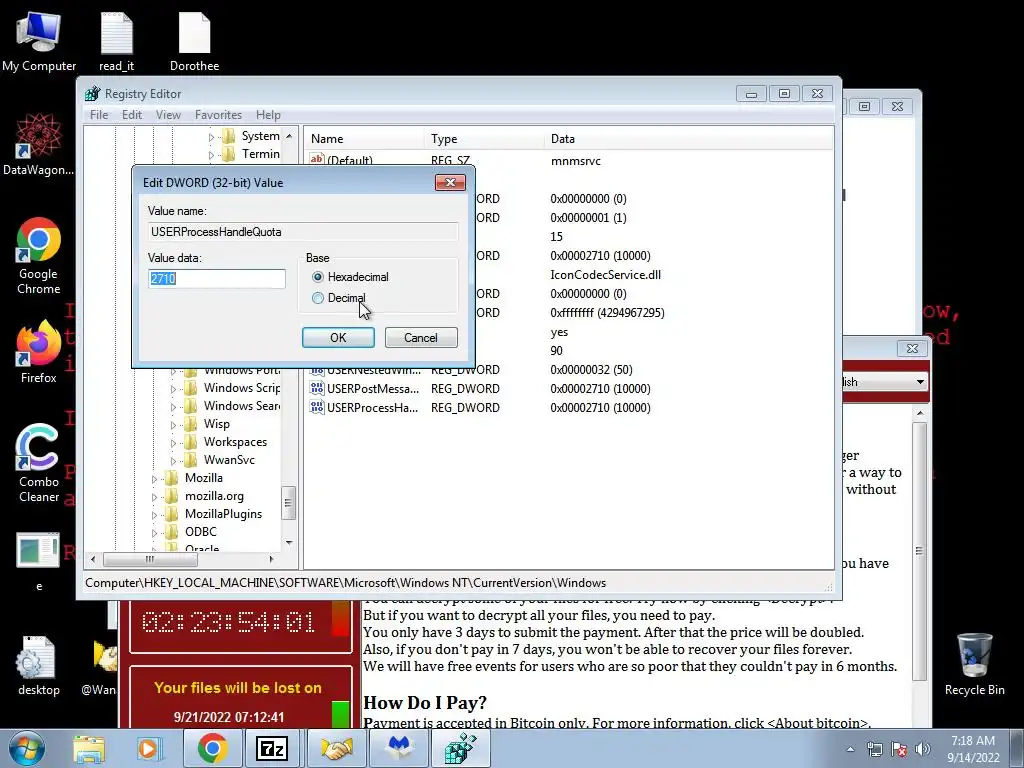1024x768 pixels.
Task: Open Windows Media Player from taskbar
Action: [148, 748]
